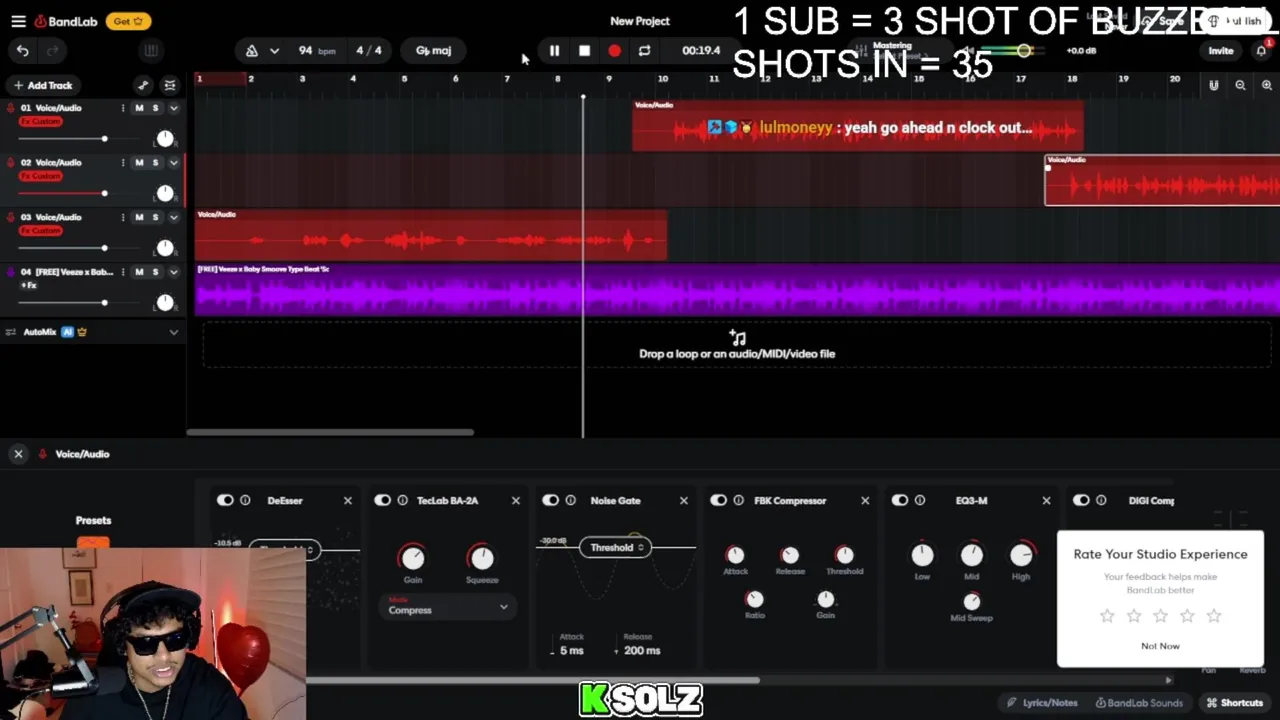The image size is (1280, 720).
Task: Click the redo arrow
Action: coord(53,50)
